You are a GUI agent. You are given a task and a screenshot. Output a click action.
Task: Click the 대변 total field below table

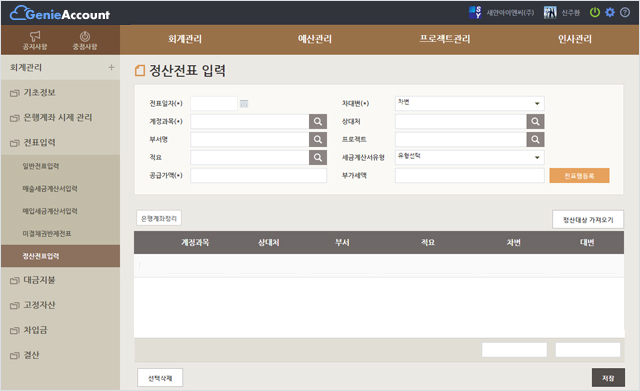[588, 350]
